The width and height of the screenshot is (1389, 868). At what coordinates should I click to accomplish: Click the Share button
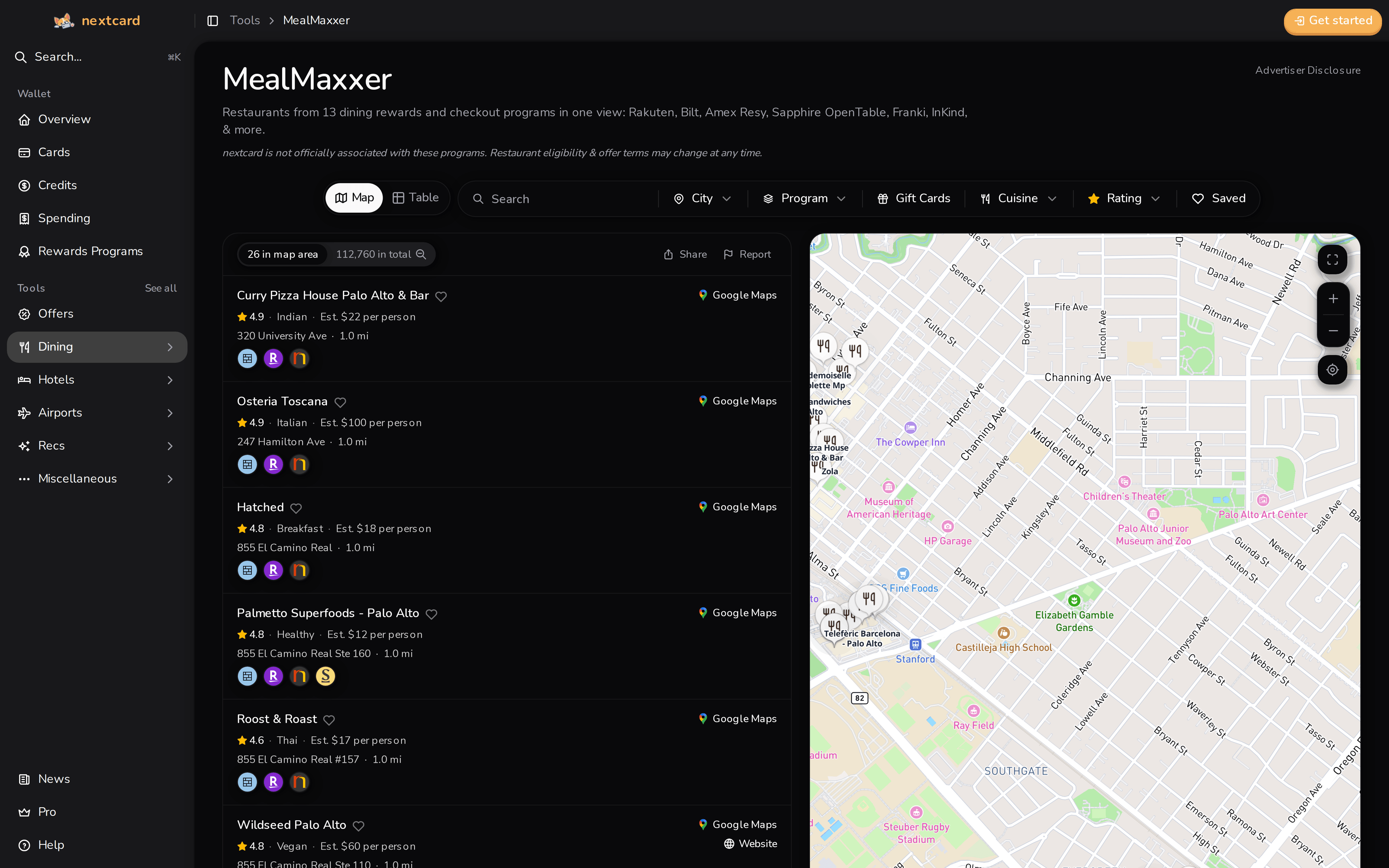coord(685,254)
